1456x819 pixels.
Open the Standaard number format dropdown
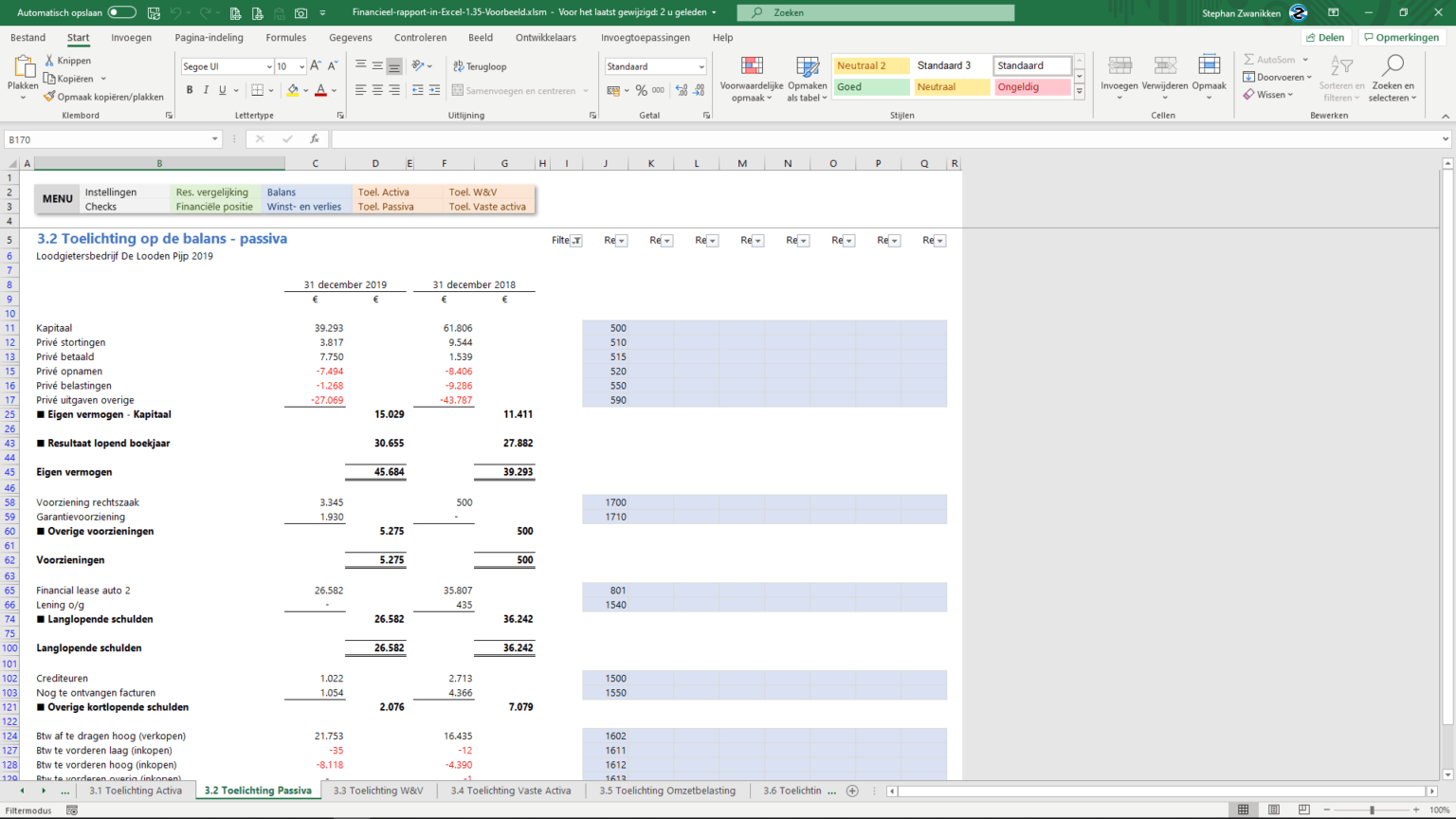click(702, 66)
